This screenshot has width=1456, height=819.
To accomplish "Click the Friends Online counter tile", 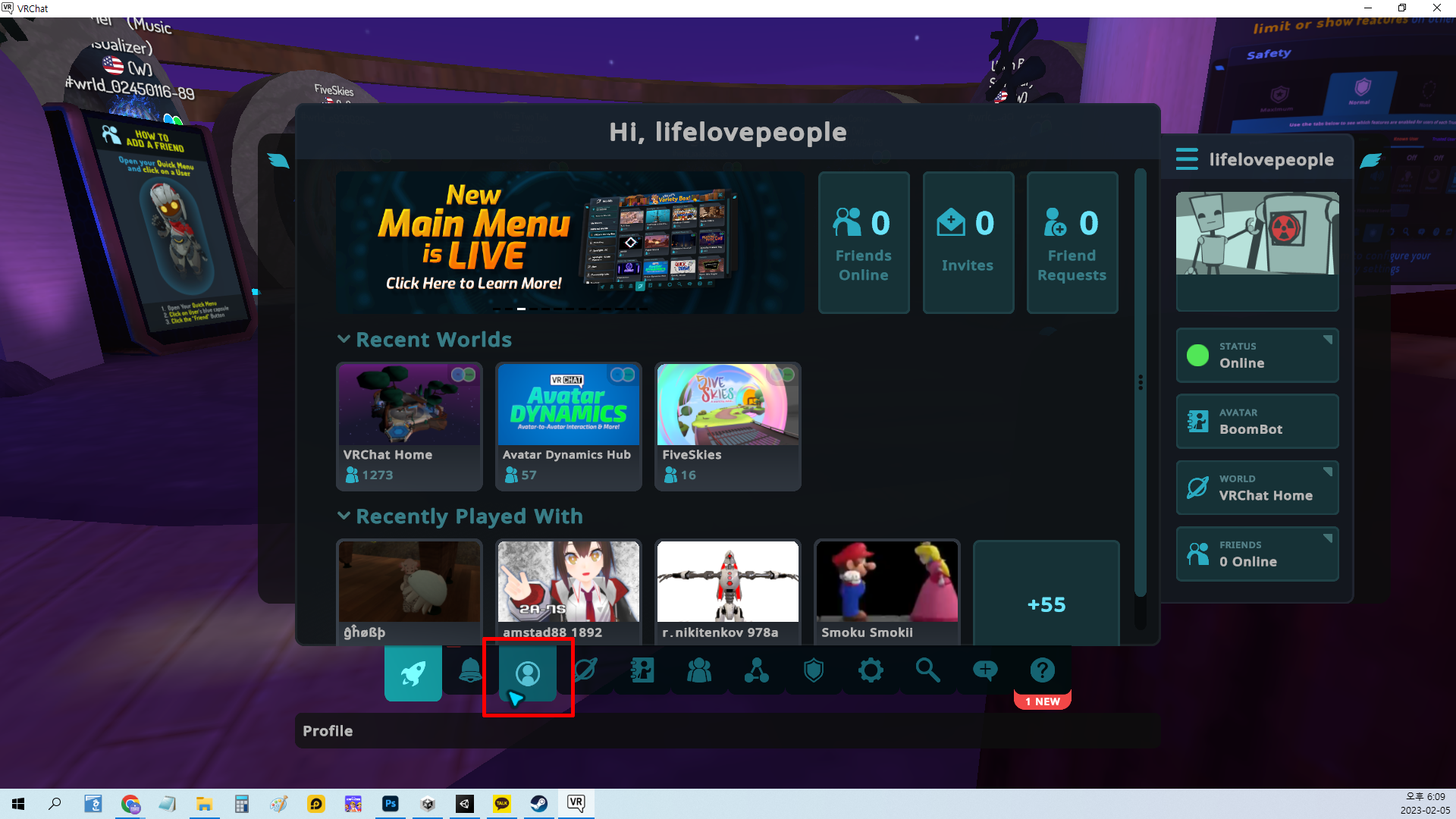I will (864, 243).
